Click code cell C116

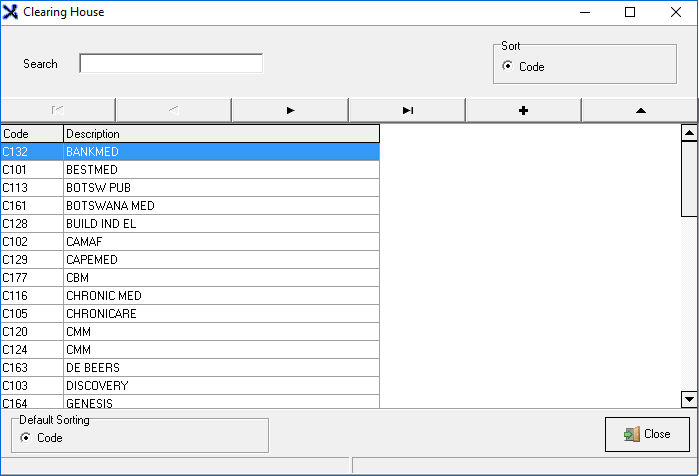click(x=32, y=295)
